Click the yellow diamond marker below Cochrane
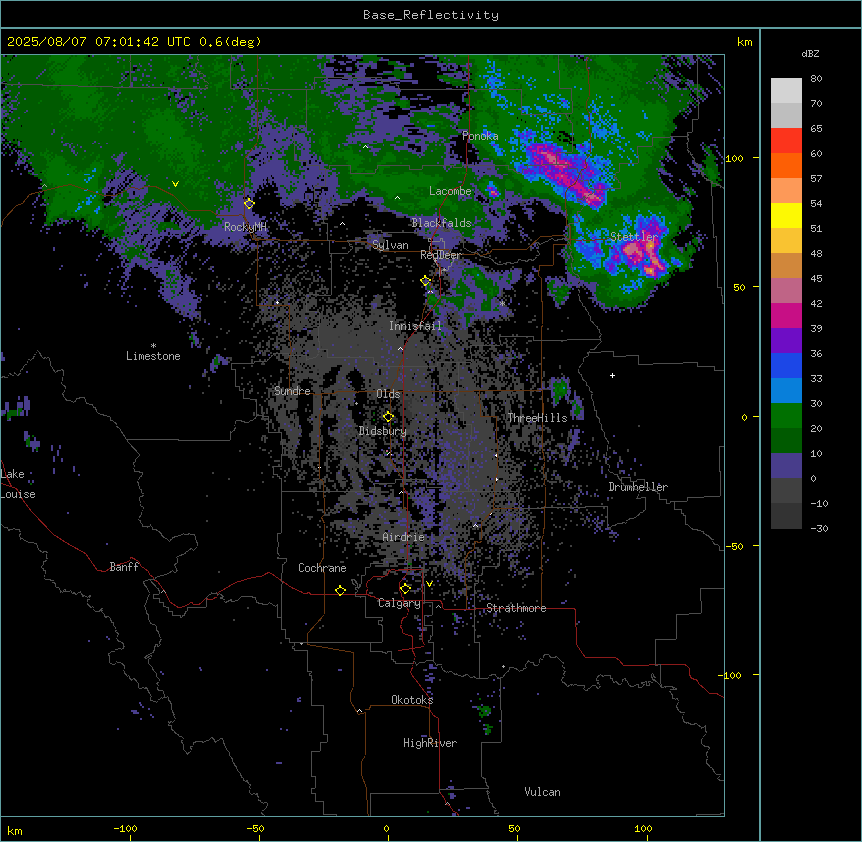Image resolution: width=862 pixels, height=842 pixels. (x=340, y=590)
